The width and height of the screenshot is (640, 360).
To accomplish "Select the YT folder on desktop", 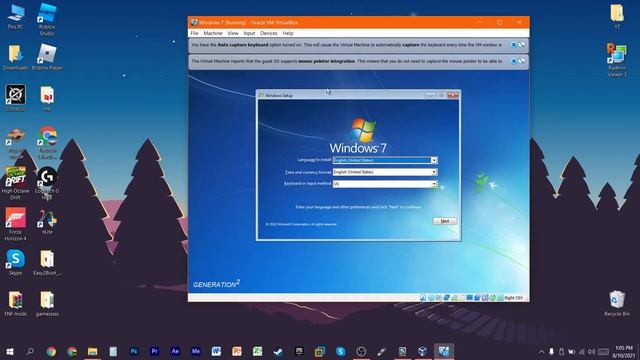I will click(617, 17).
